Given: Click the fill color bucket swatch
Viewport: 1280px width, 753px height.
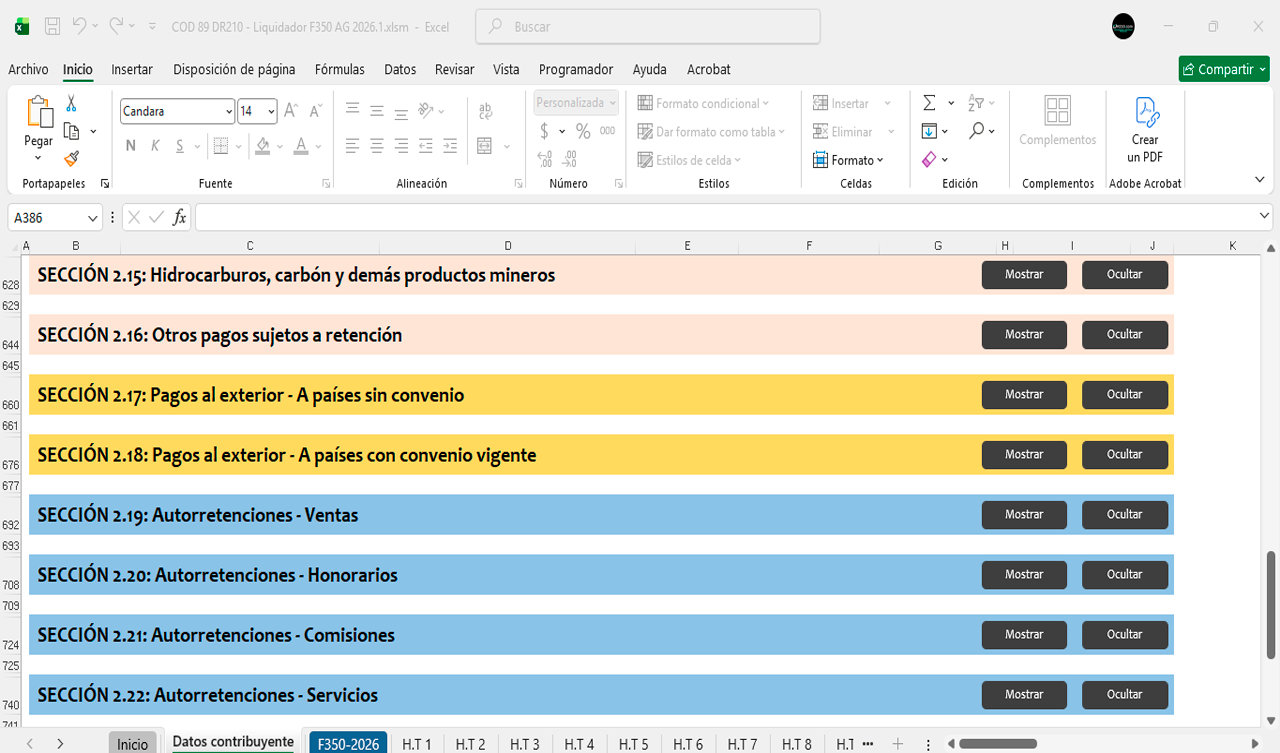Looking at the screenshot, I should point(262,146).
